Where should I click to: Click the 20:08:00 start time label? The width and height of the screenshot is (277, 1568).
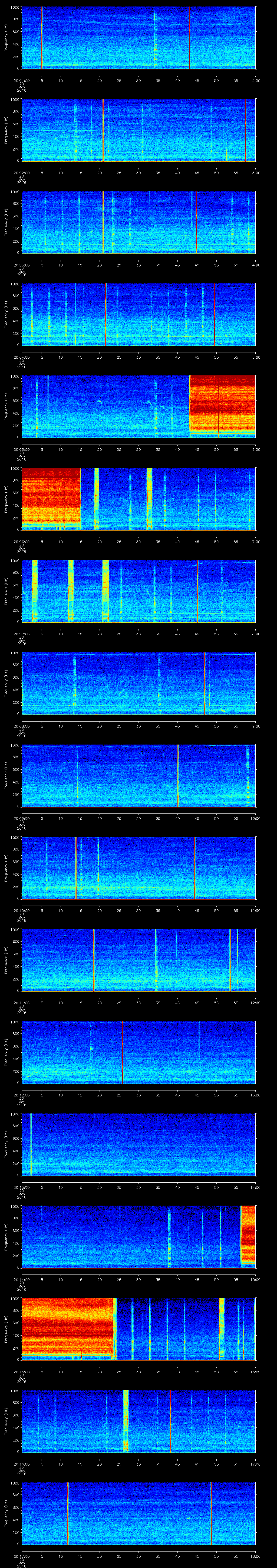[x=21, y=726]
